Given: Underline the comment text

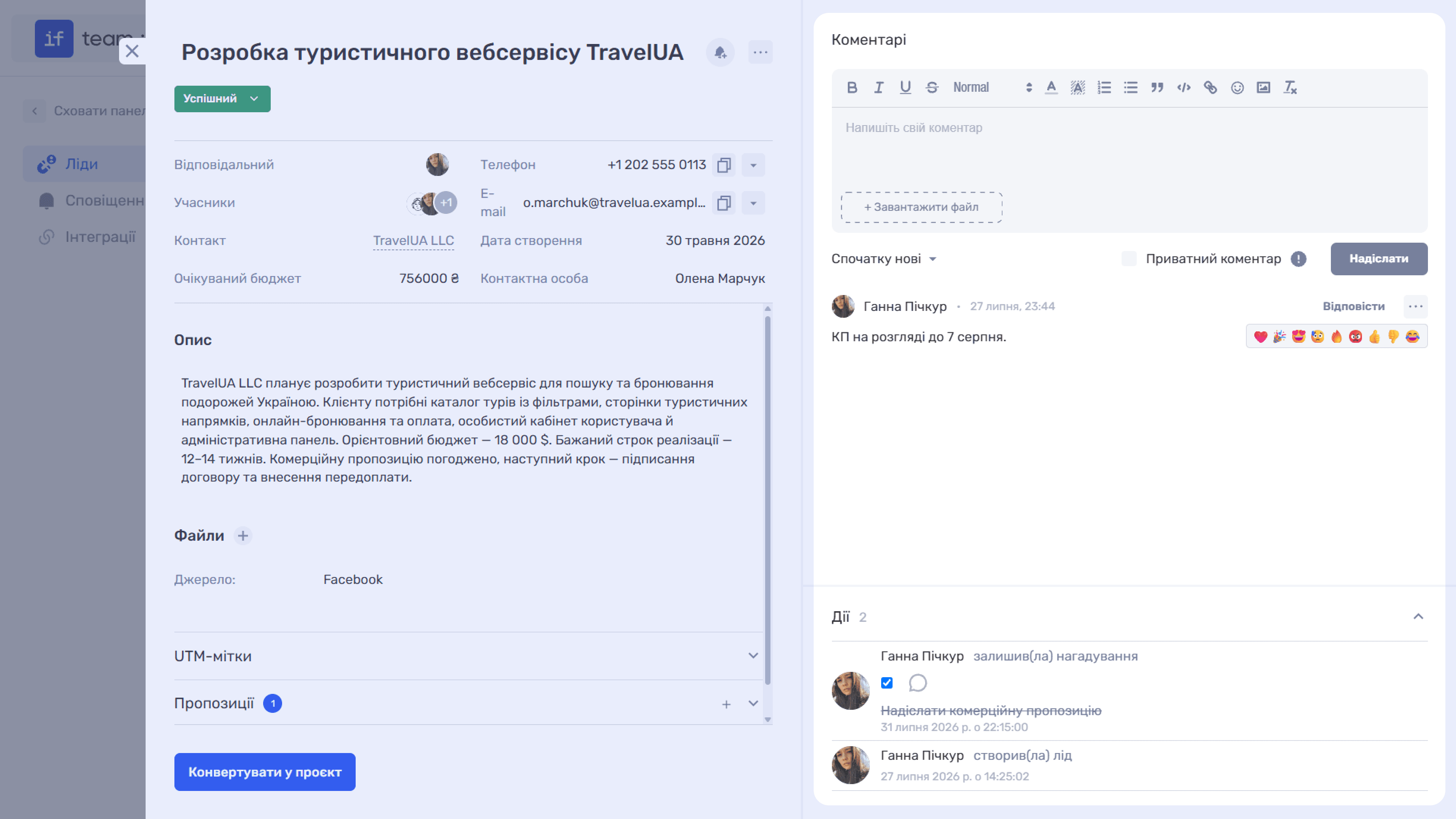Looking at the screenshot, I should [905, 88].
